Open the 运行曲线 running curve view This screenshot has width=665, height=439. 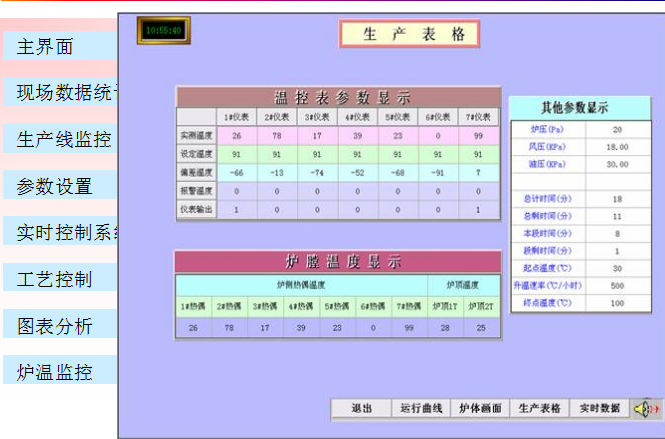coord(419,409)
